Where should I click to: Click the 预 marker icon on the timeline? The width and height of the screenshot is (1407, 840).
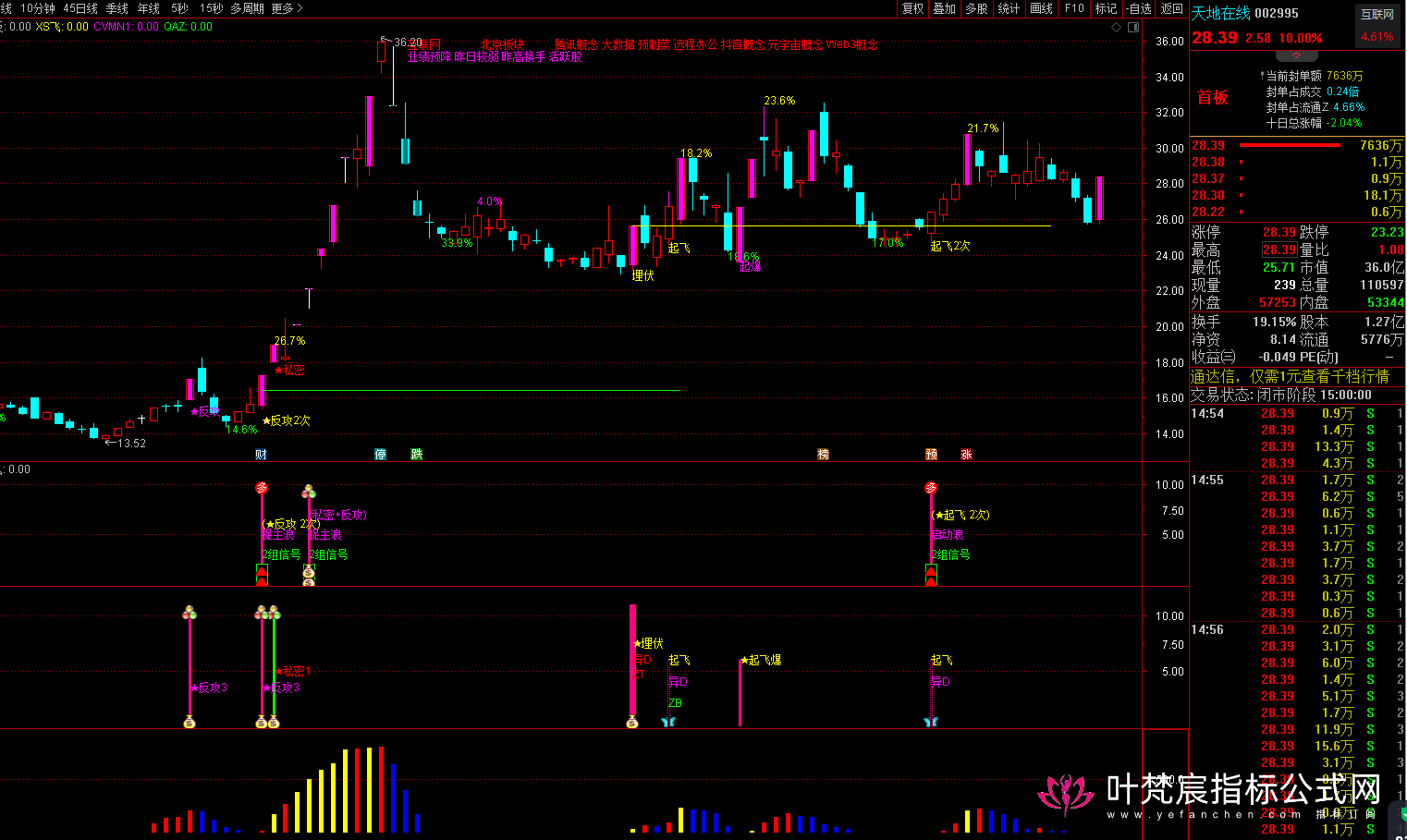coord(931,454)
